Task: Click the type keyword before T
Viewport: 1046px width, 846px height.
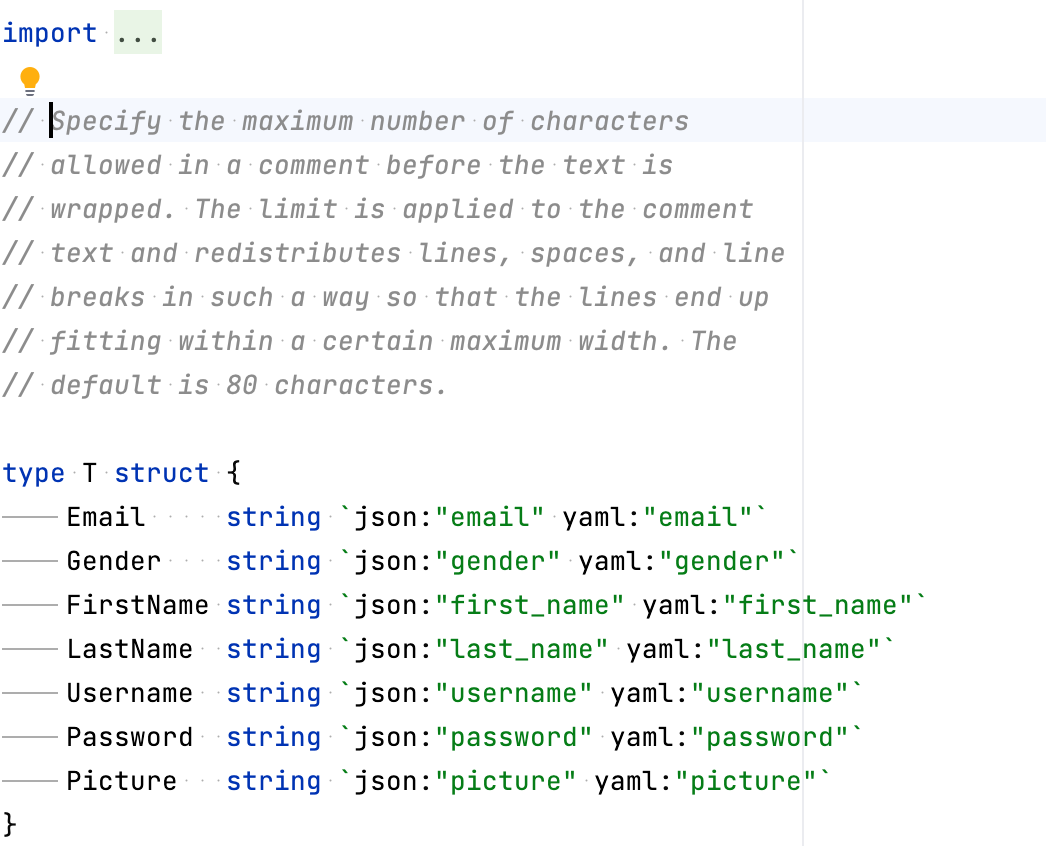Action: coord(33,472)
